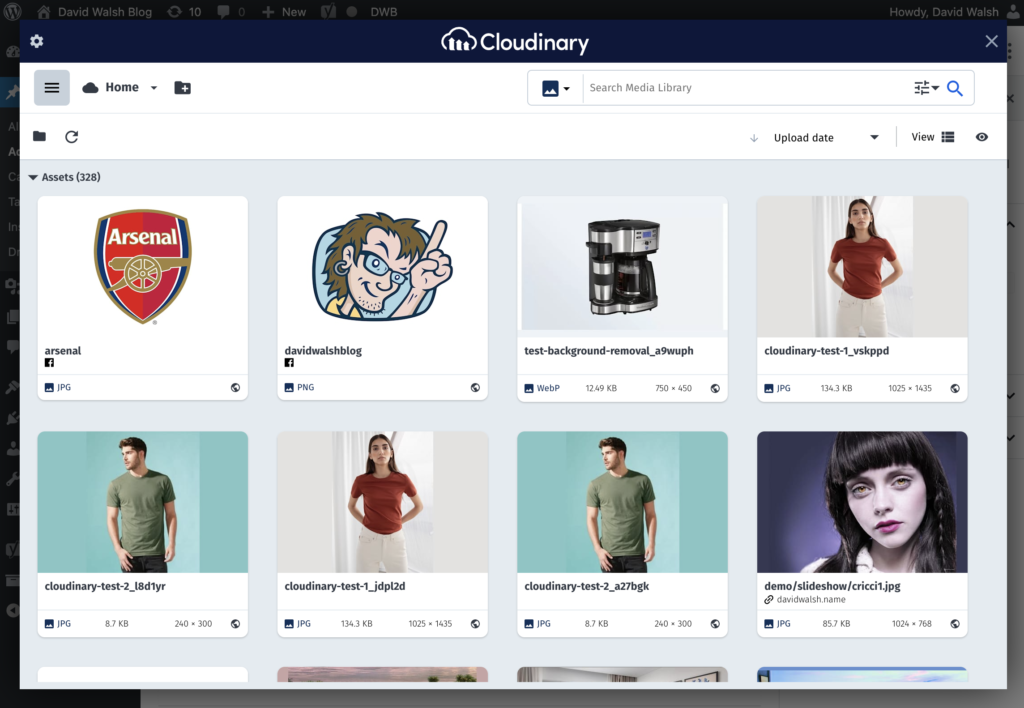Toggle sort direction arrow
The image size is (1024, 708).
coord(754,138)
